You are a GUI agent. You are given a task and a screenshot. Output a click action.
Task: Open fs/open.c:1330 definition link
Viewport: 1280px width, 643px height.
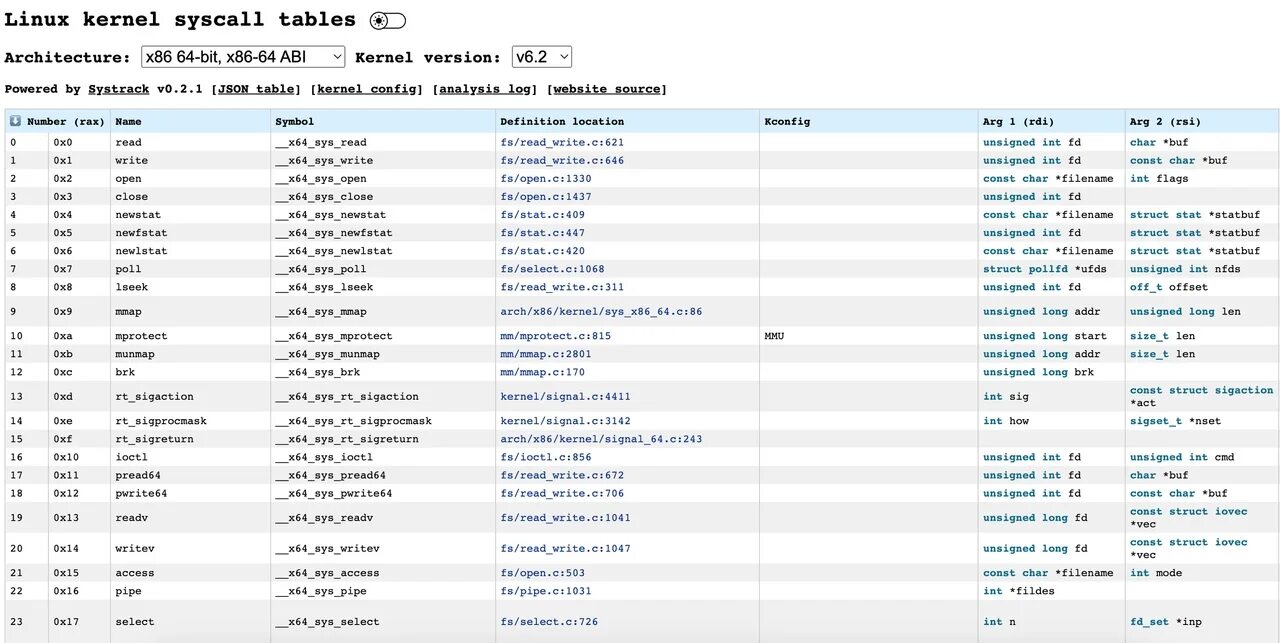(x=546, y=178)
